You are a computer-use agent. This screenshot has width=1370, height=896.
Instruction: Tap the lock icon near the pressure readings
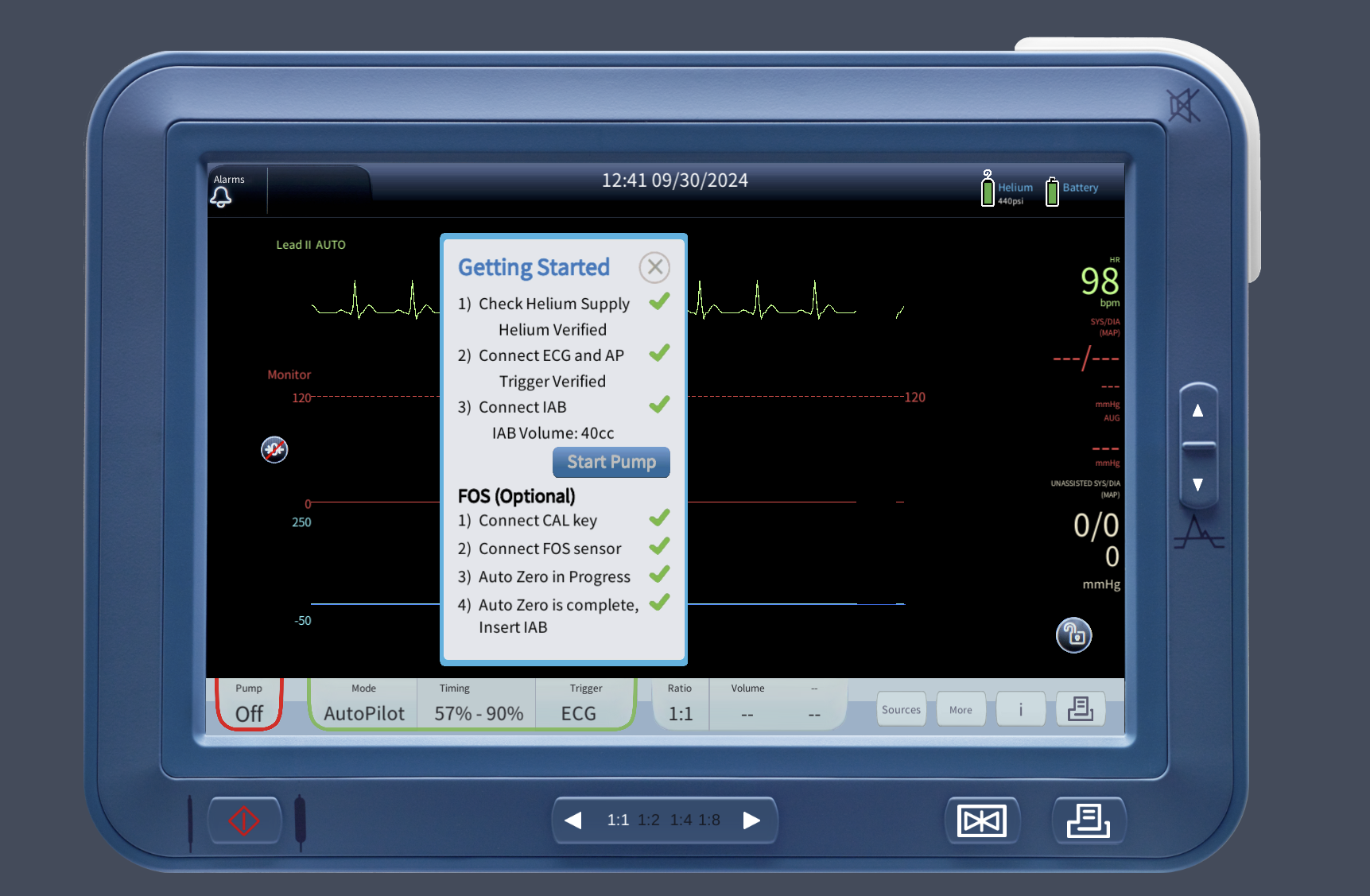pos(1073,634)
